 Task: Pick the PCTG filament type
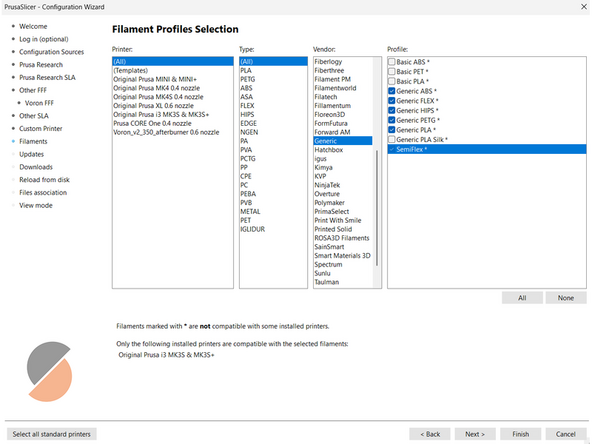273,159
